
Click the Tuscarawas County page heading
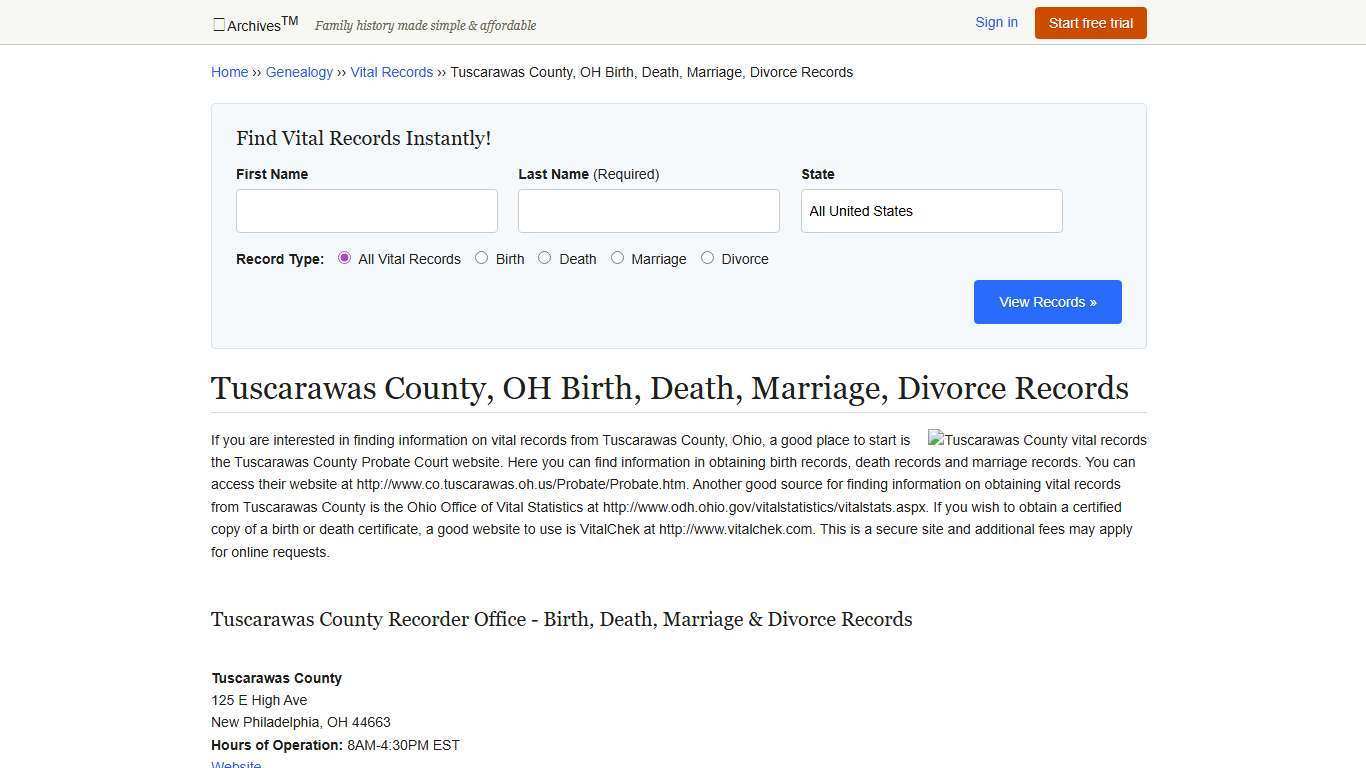click(669, 388)
